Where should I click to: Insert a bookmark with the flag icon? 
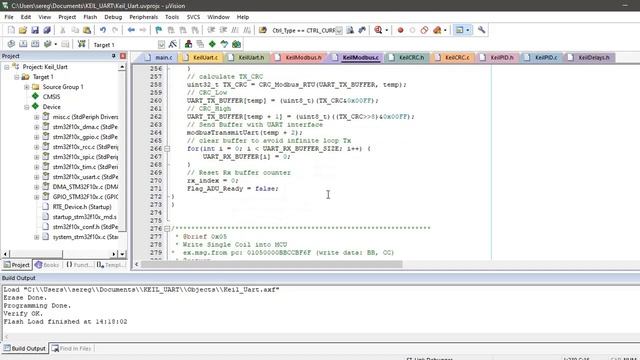click(x=158, y=30)
